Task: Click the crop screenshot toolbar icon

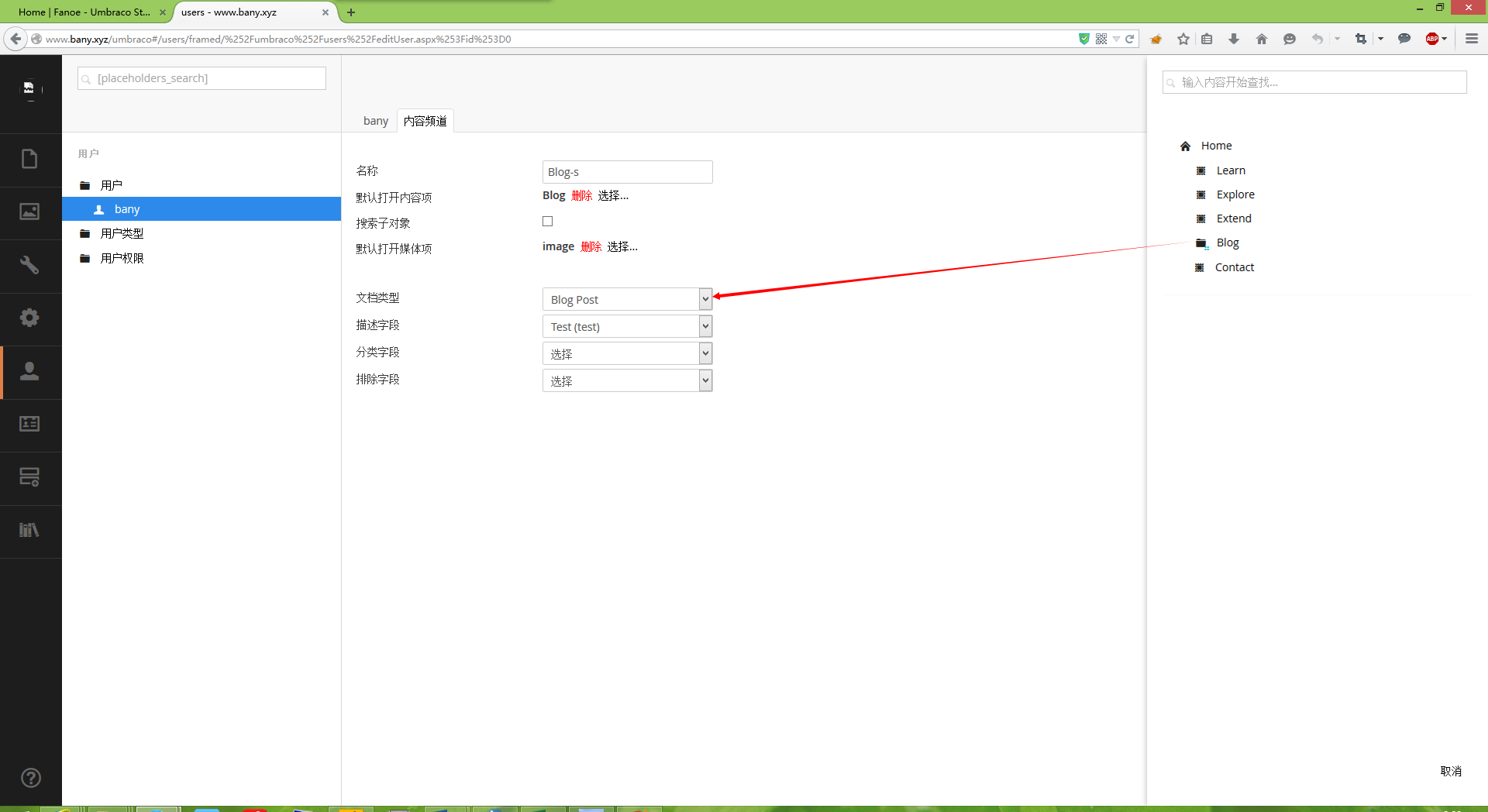Action: point(1361,39)
